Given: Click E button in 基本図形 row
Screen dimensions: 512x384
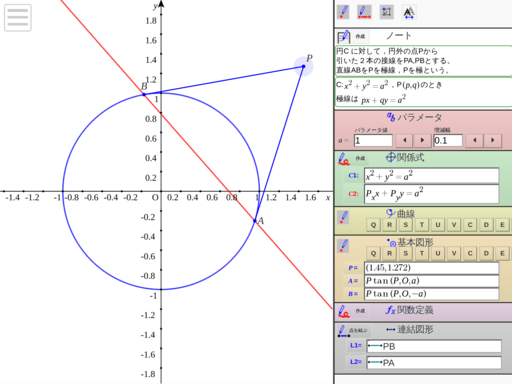Looking at the screenshot, I should [x=502, y=253].
